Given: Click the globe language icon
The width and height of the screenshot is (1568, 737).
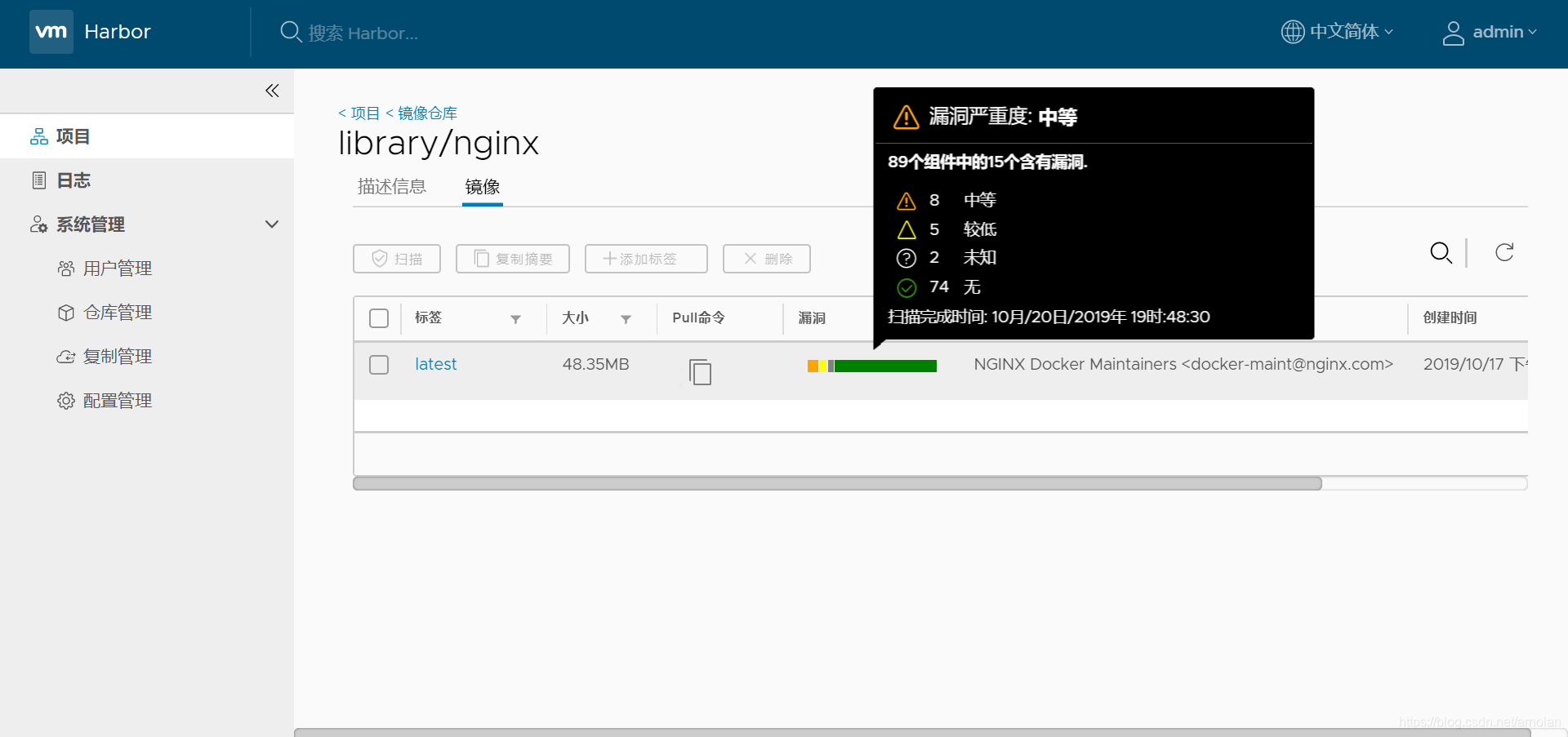Looking at the screenshot, I should tap(1293, 32).
